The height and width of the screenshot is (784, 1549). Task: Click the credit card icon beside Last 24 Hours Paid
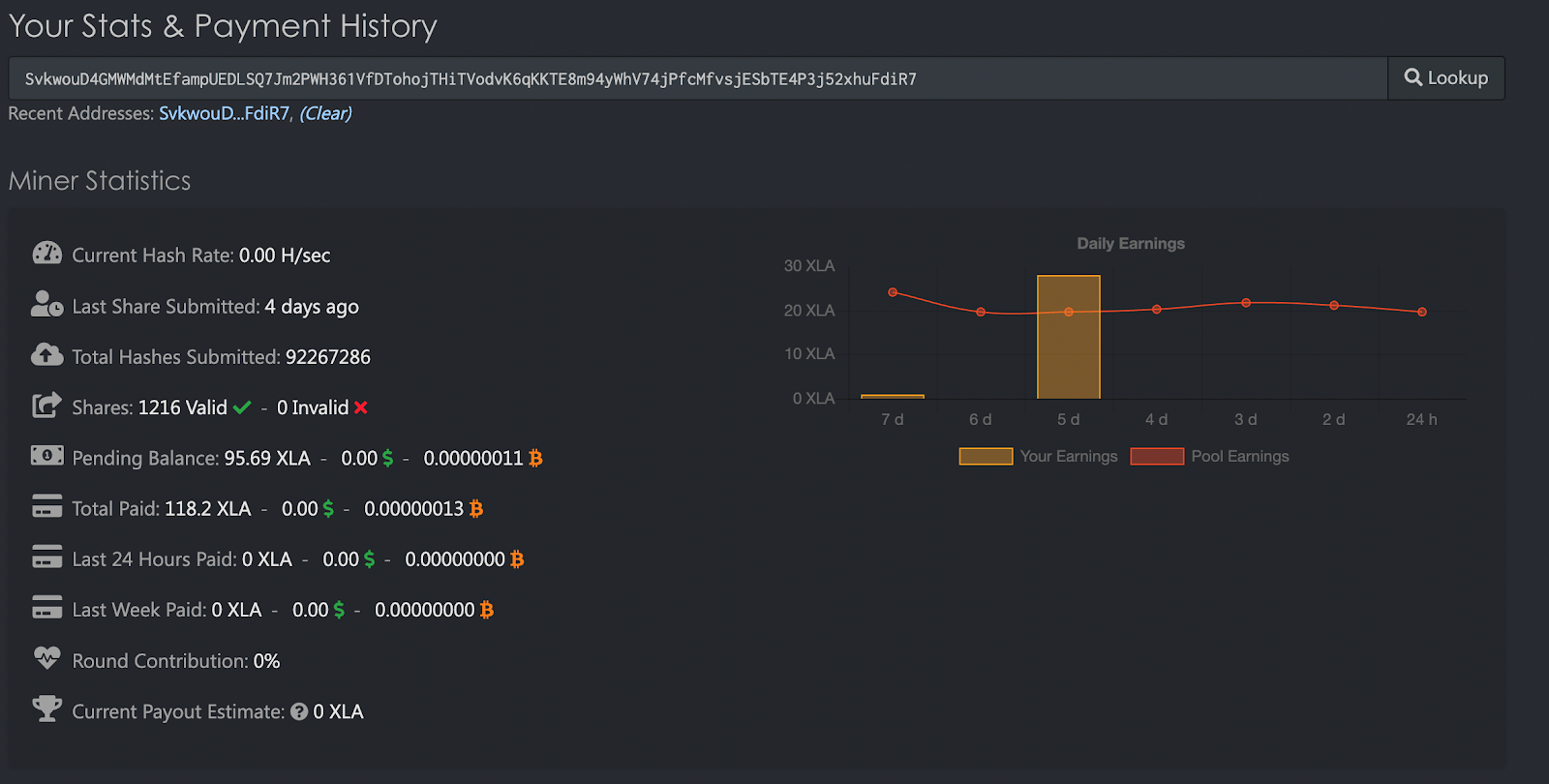pos(46,557)
